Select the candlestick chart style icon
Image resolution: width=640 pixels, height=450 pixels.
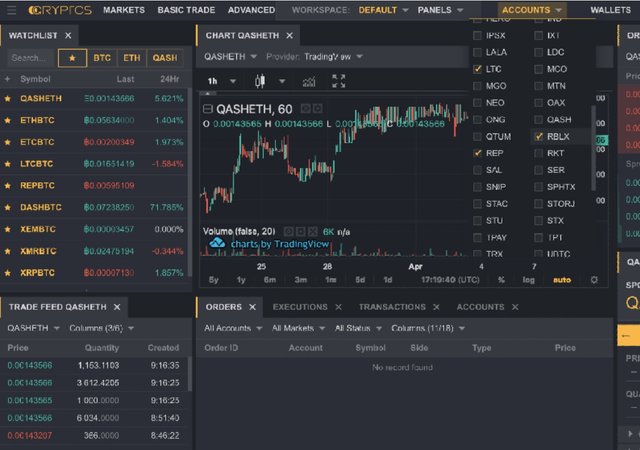point(260,81)
